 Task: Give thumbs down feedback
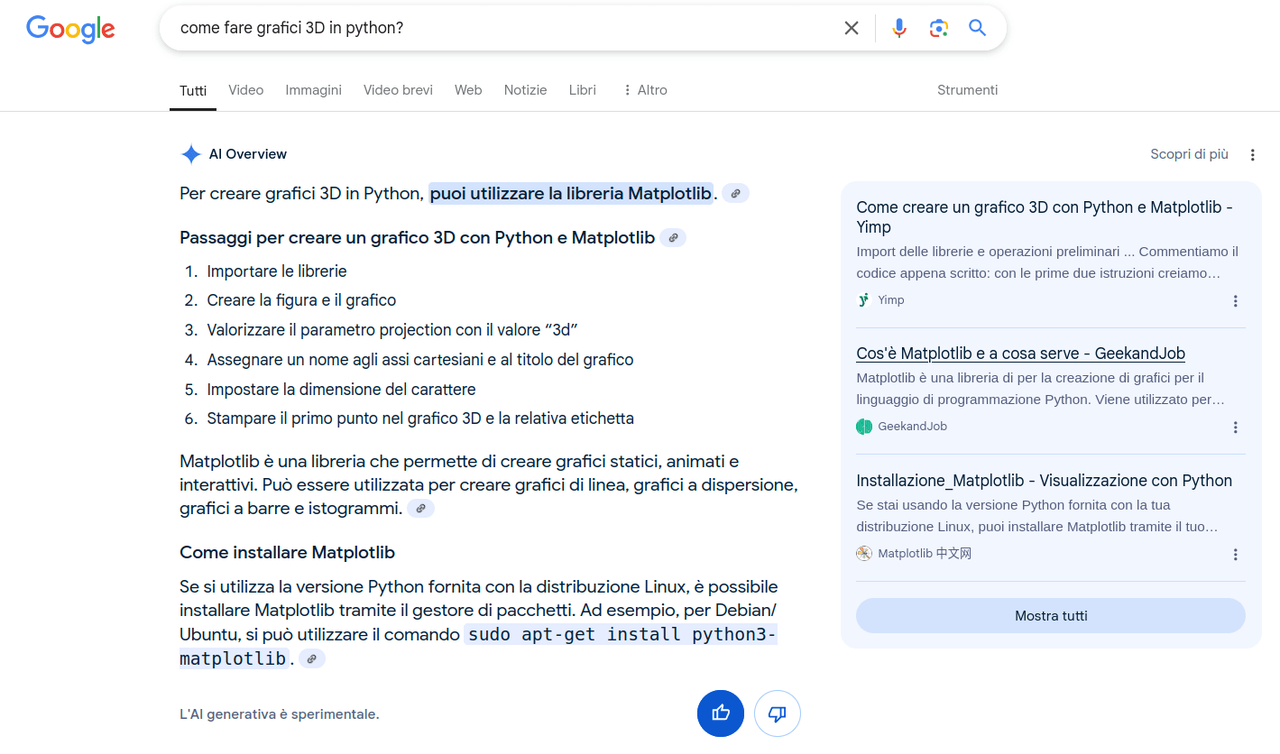tap(777, 713)
